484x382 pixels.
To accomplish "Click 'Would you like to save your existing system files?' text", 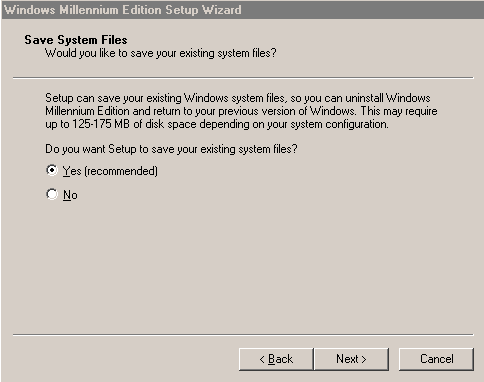I will [161, 53].
